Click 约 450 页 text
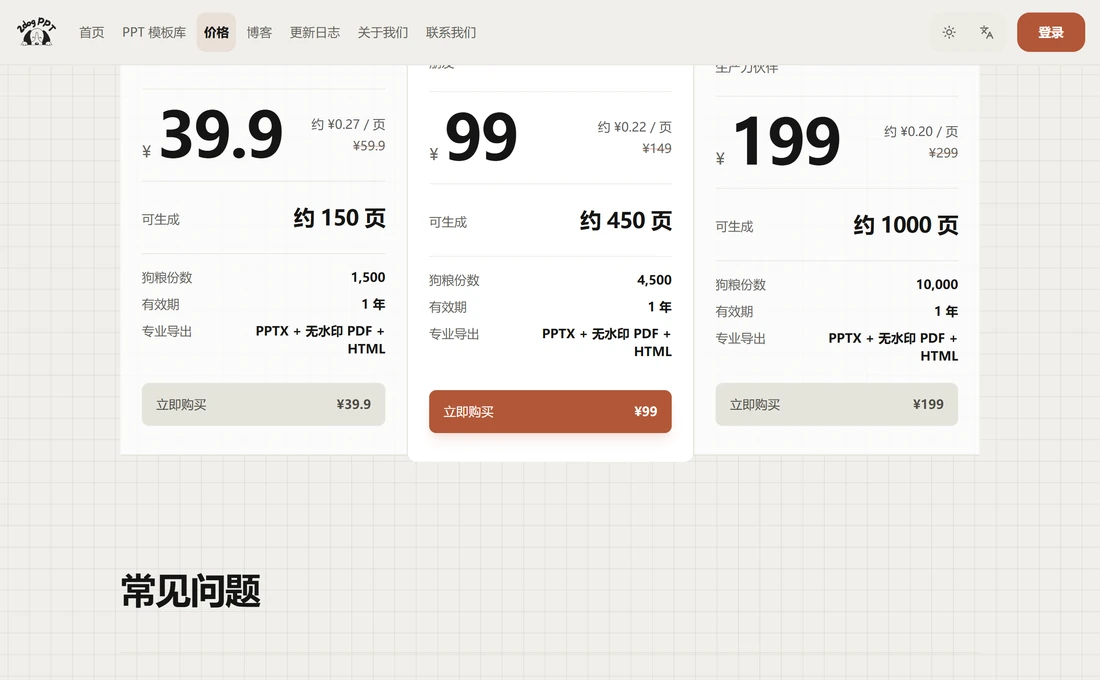 click(x=625, y=221)
